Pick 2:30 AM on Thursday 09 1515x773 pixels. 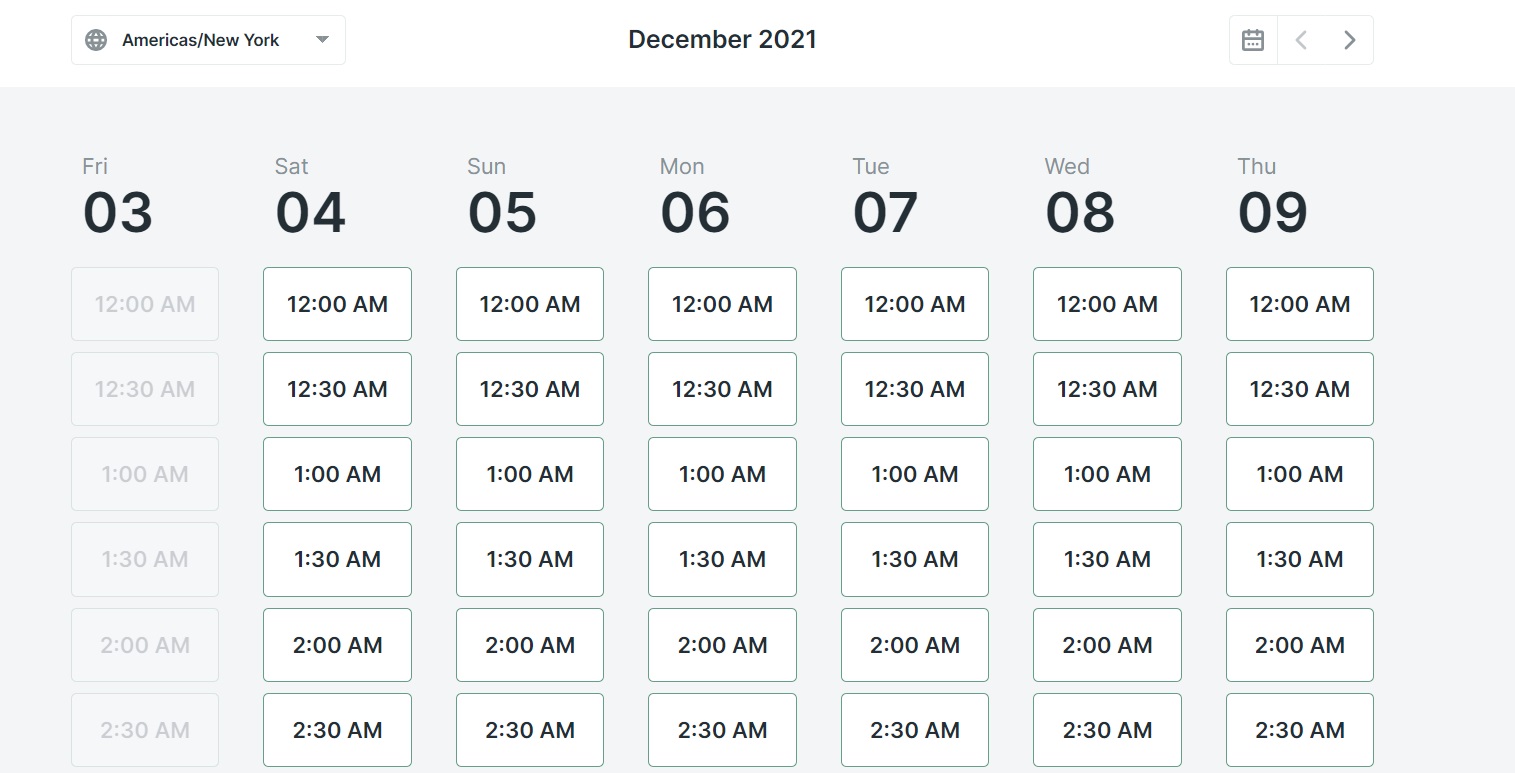coord(1300,730)
